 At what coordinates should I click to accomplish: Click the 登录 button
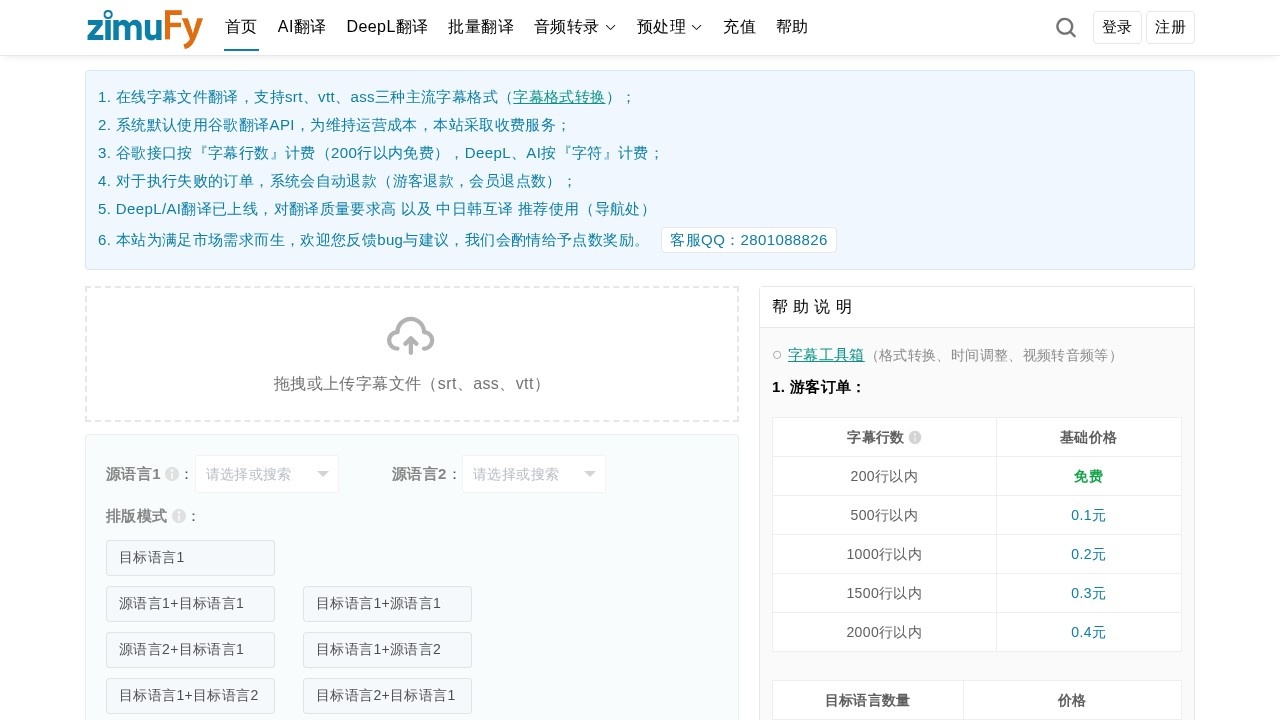pos(1117,28)
